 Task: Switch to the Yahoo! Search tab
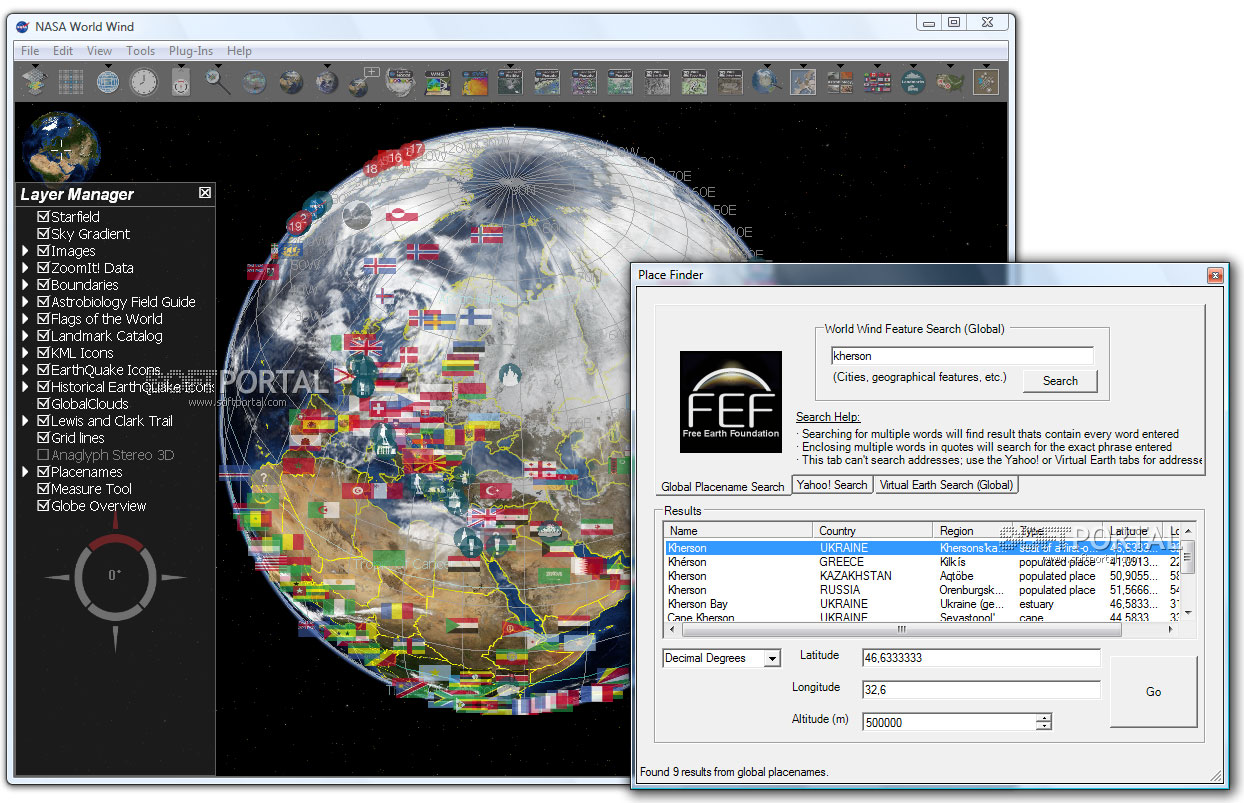point(832,485)
